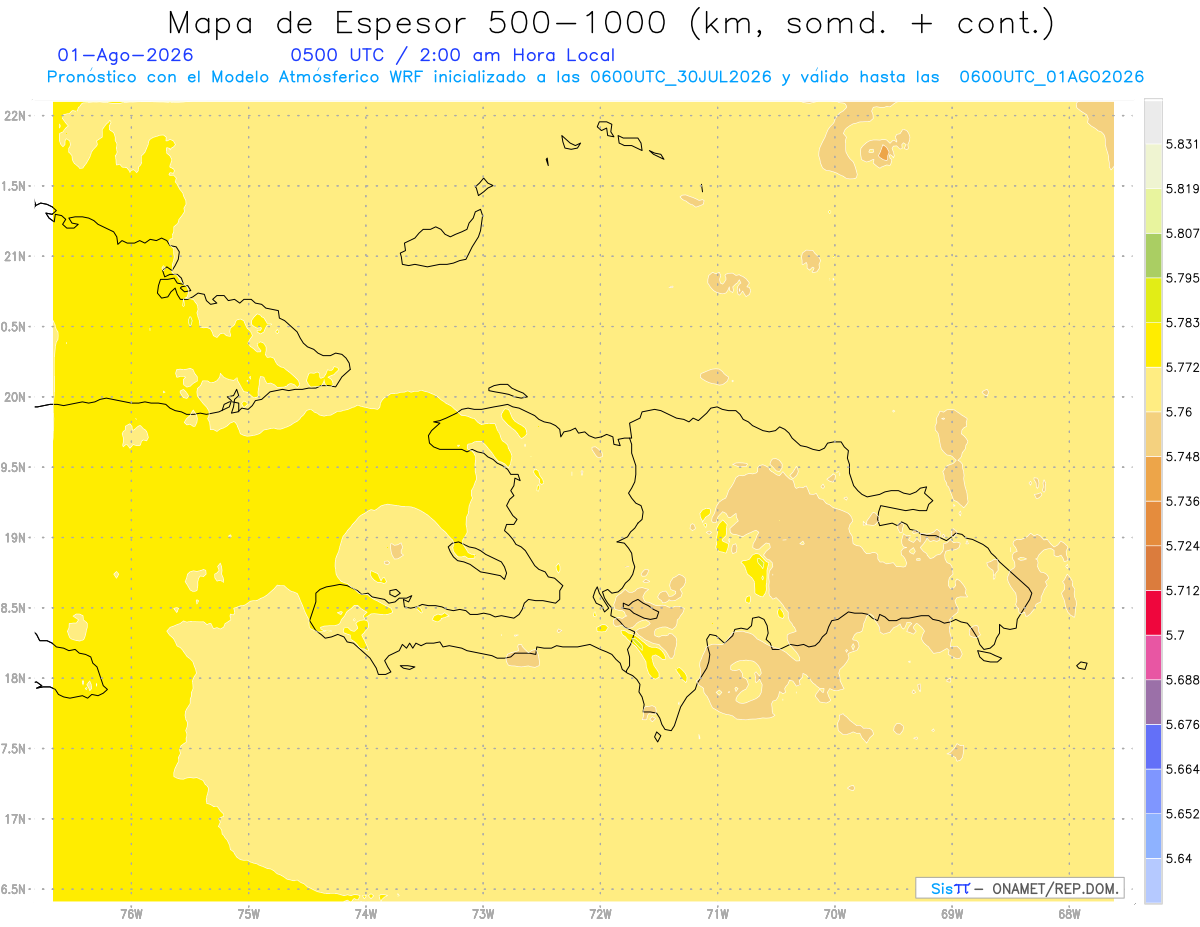Click the '0500 UTC / 2:00 am Hora Local' text
Image resolution: width=1200 pixels, height=927 pixels.
tap(452, 56)
